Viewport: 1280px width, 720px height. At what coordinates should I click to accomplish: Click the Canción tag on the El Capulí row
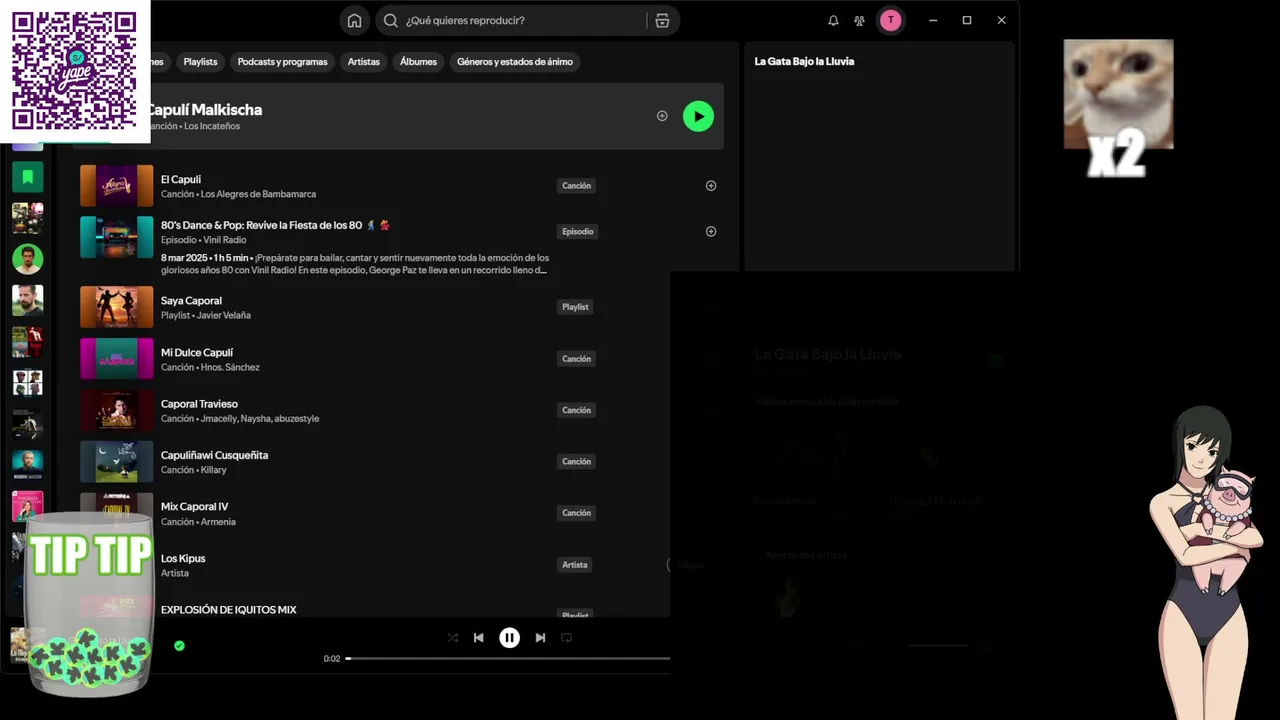click(576, 186)
